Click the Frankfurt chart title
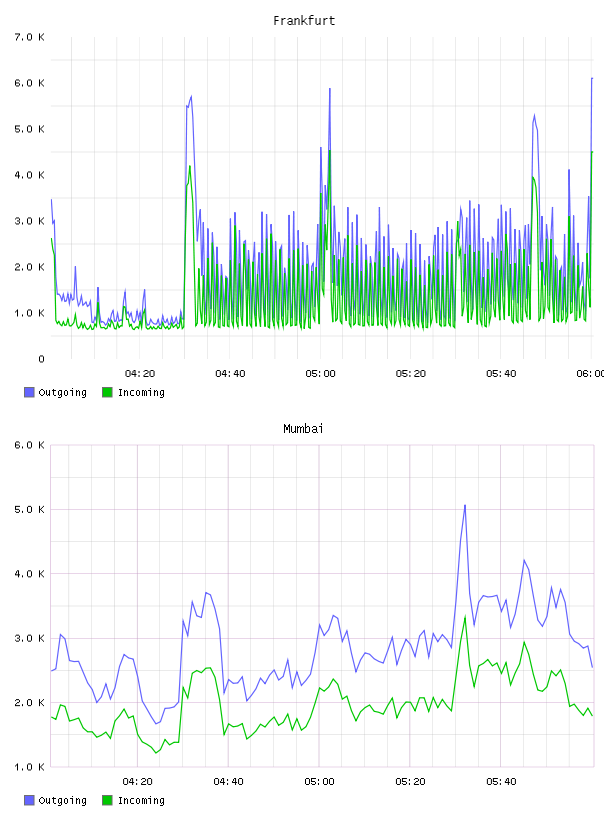Image resolution: width=608 pixels, height=816 pixels. point(304,21)
